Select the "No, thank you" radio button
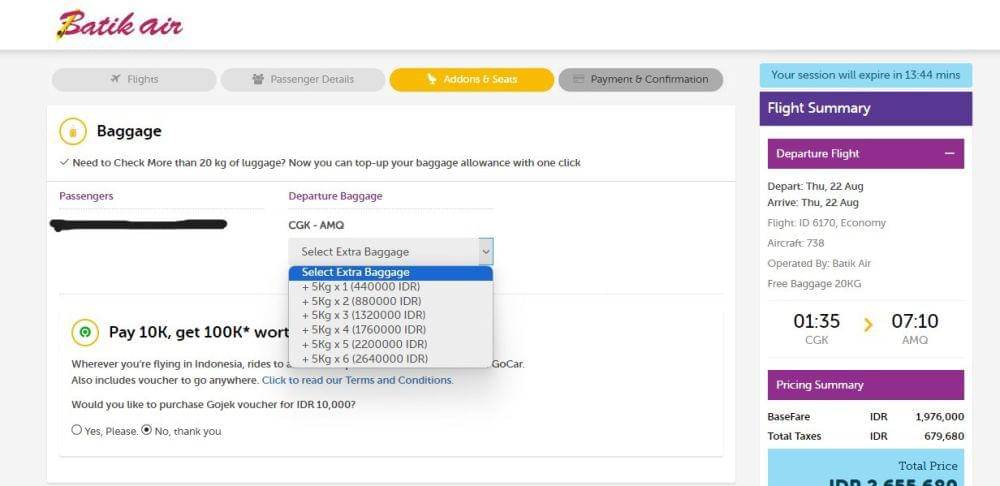This screenshot has width=1000, height=486. pyautogui.click(x=146, y=430)
